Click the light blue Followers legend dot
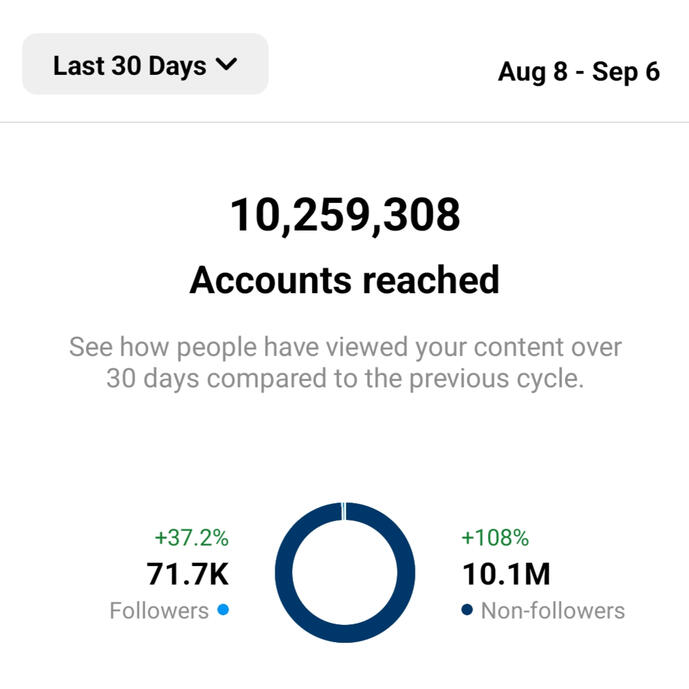This screenshot has height=689, width=689. [222, 610]
